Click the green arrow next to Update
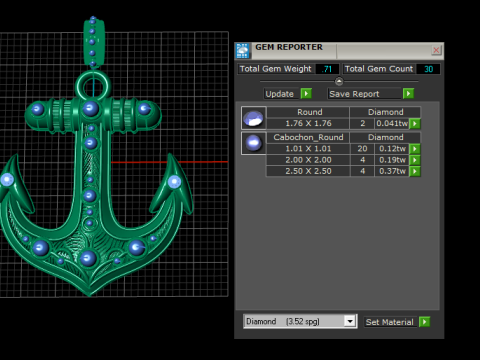Viewport: 480px width, 360px height. point(306,94)
